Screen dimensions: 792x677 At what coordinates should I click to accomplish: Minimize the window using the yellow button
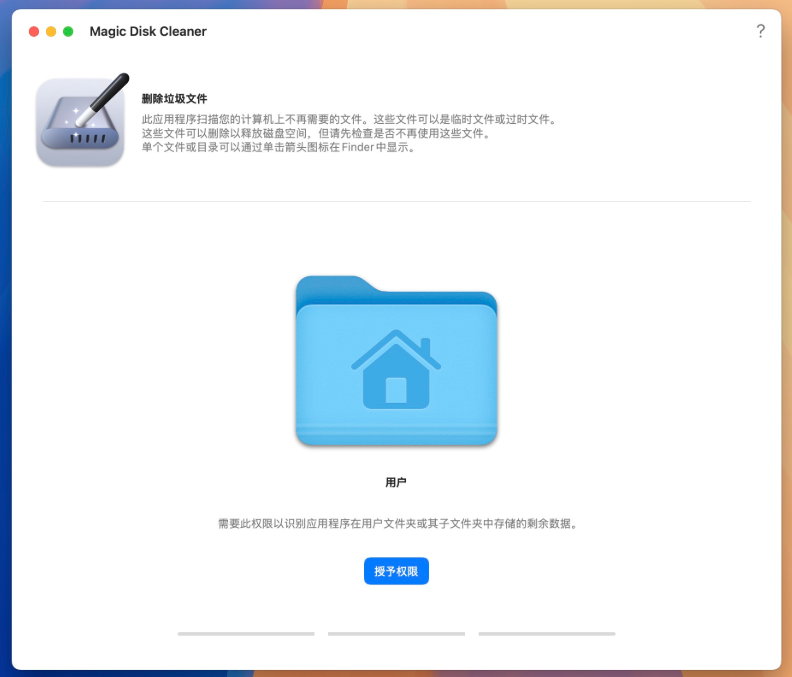pyautogui.click(x=51, y=32)
